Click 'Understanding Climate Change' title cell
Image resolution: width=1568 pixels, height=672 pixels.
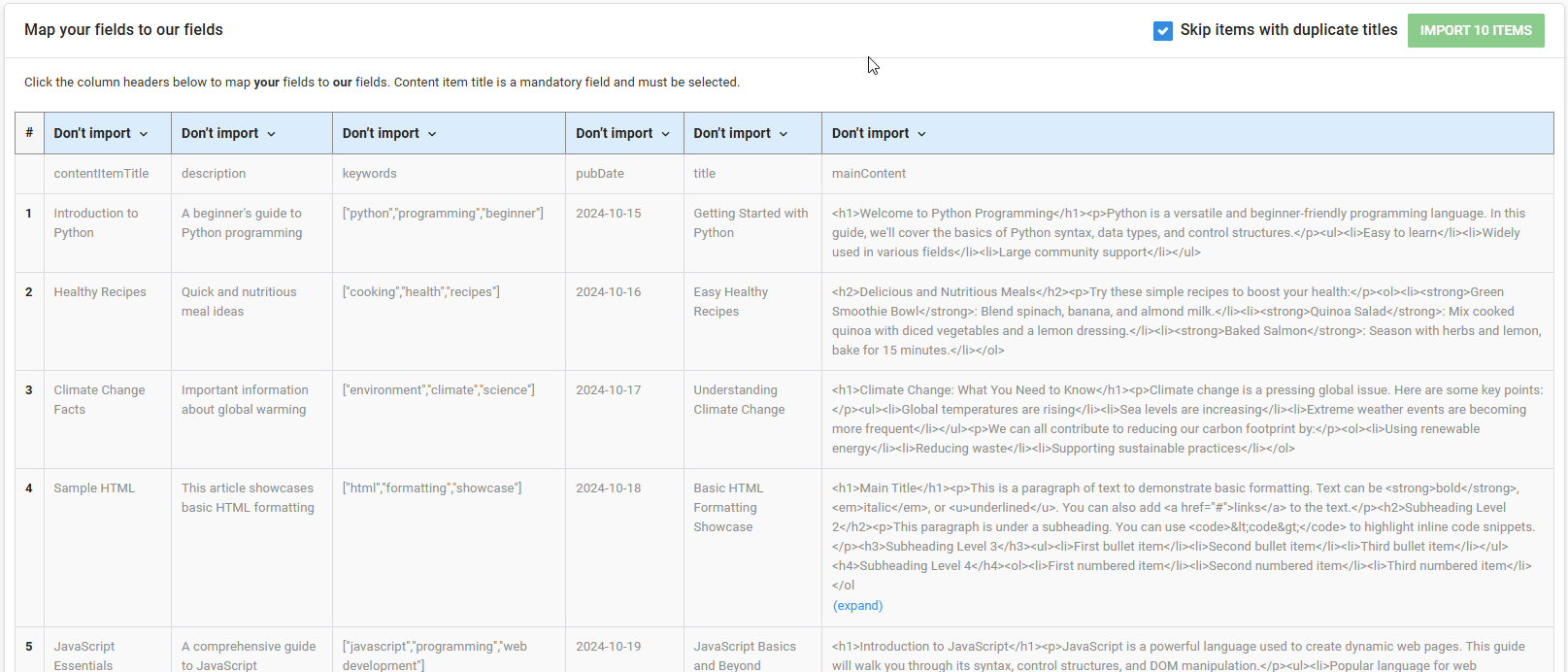pyautogui.click(x=752, y=420)
